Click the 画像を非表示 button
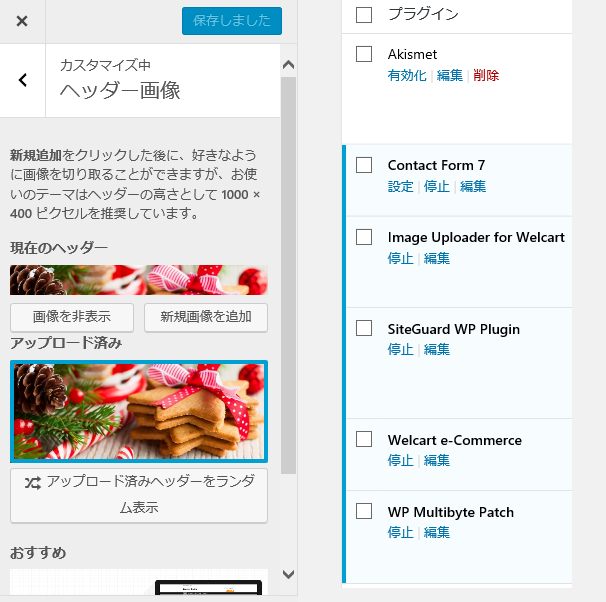The height and width of the screenshot is (602, 606). [x=72, y=317]
